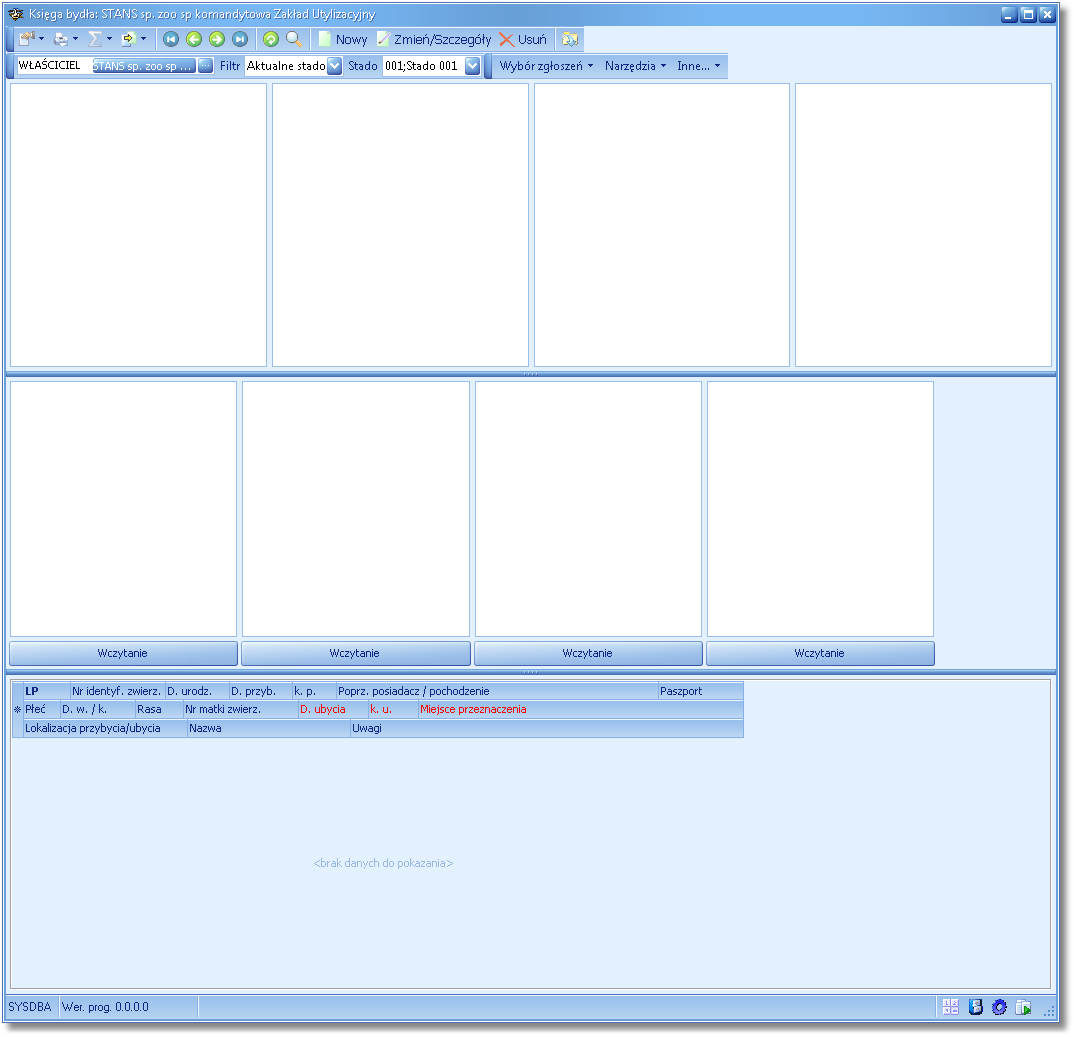Image resolution: width=1074 pixels, height=1037 pixels.
Task: Select the D. w. / k. column header
Action: pos(98,710)
